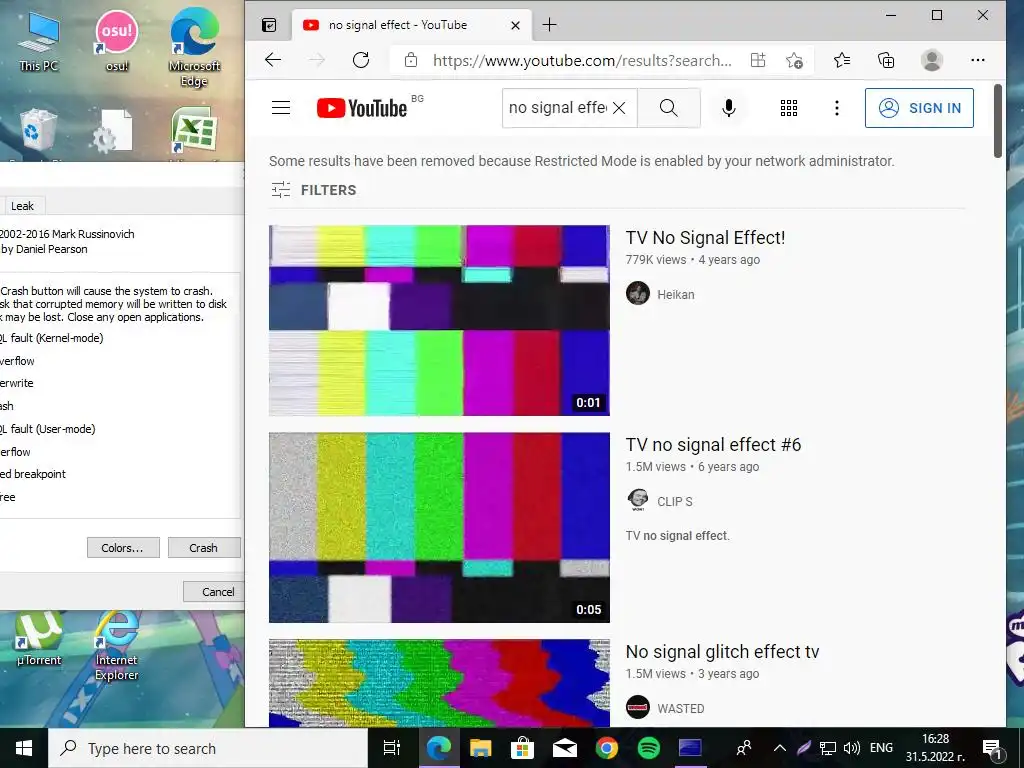Open 'No signal glitch effect tv' title

tap(722, 652)
